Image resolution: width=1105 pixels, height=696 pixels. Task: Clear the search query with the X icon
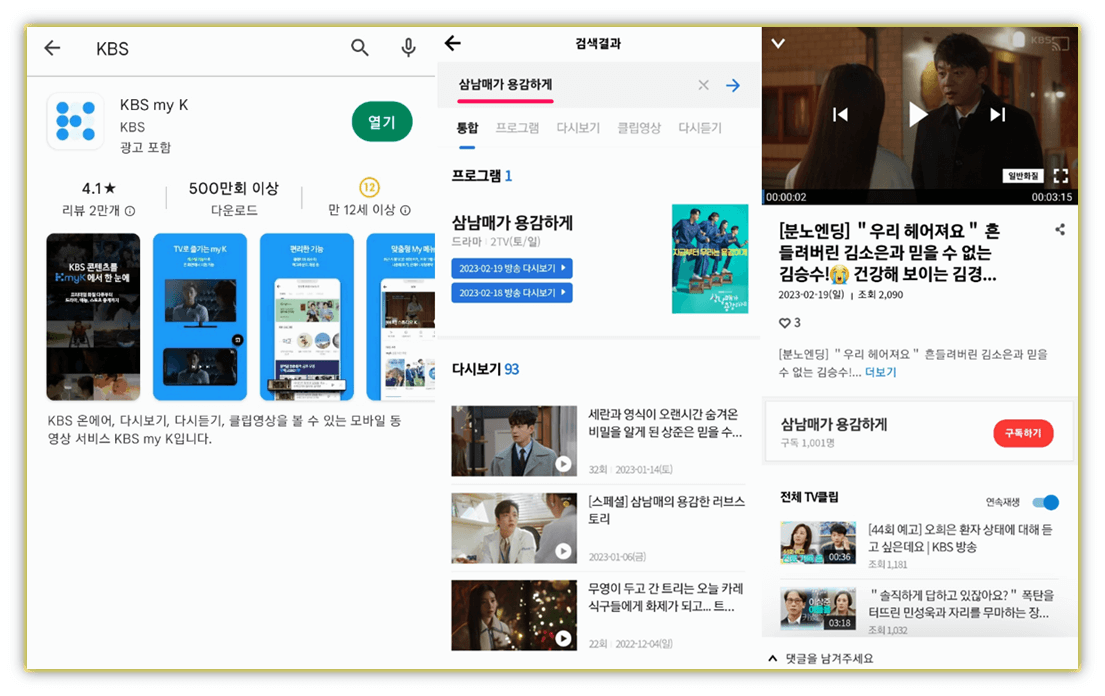[703, 85]
